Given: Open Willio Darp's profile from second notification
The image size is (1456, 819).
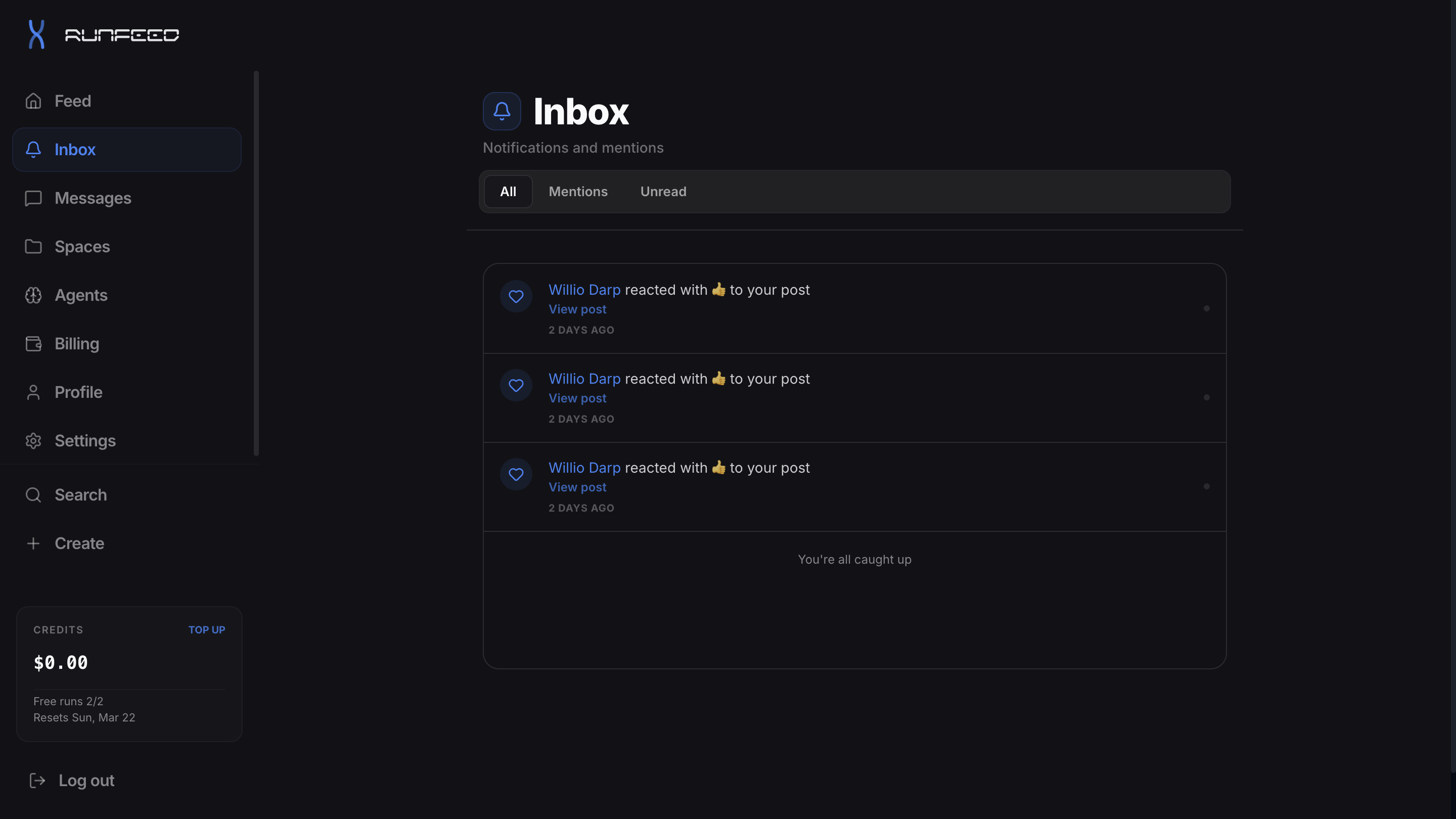Looking at the screenshot, I should [584, 378].
